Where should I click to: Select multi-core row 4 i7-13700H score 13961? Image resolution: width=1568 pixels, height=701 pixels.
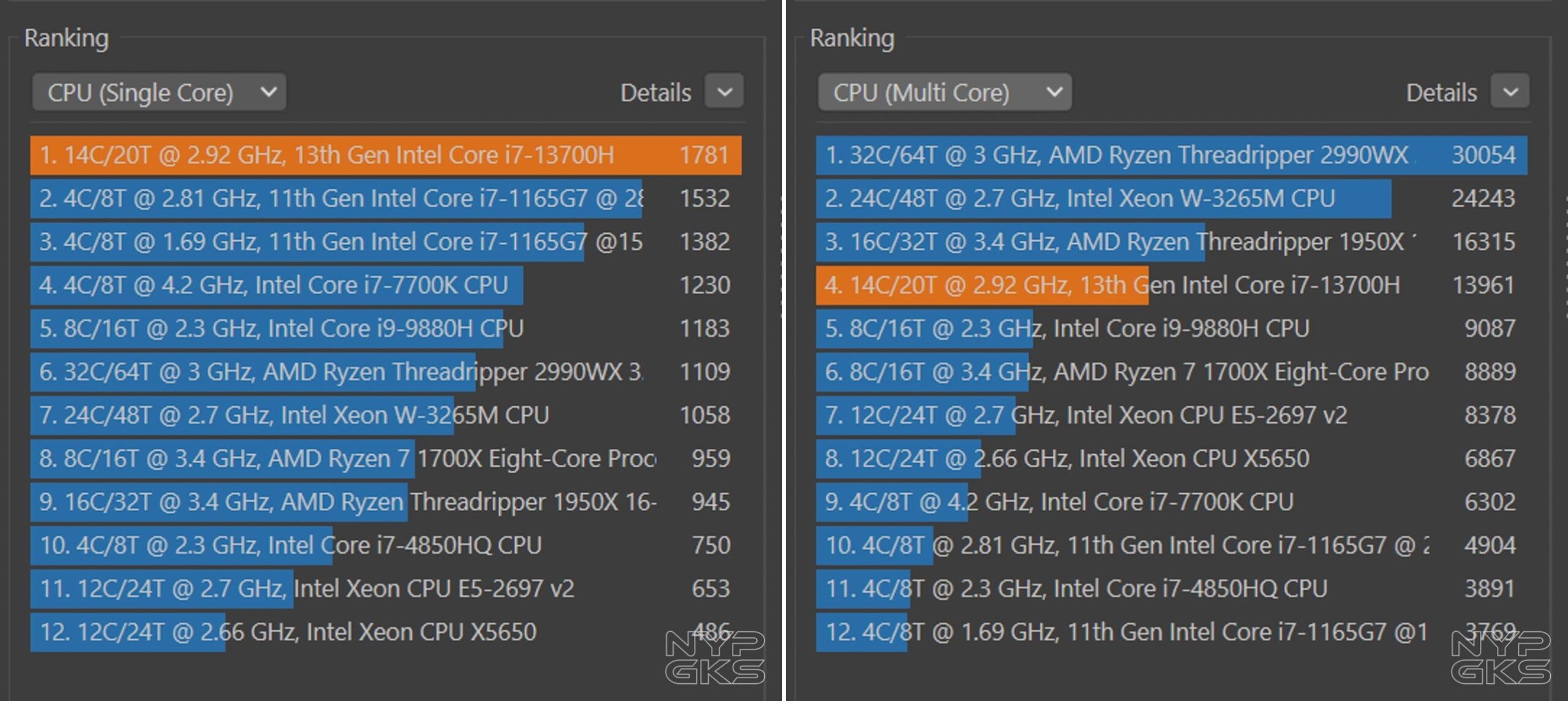click(1172, 286)
